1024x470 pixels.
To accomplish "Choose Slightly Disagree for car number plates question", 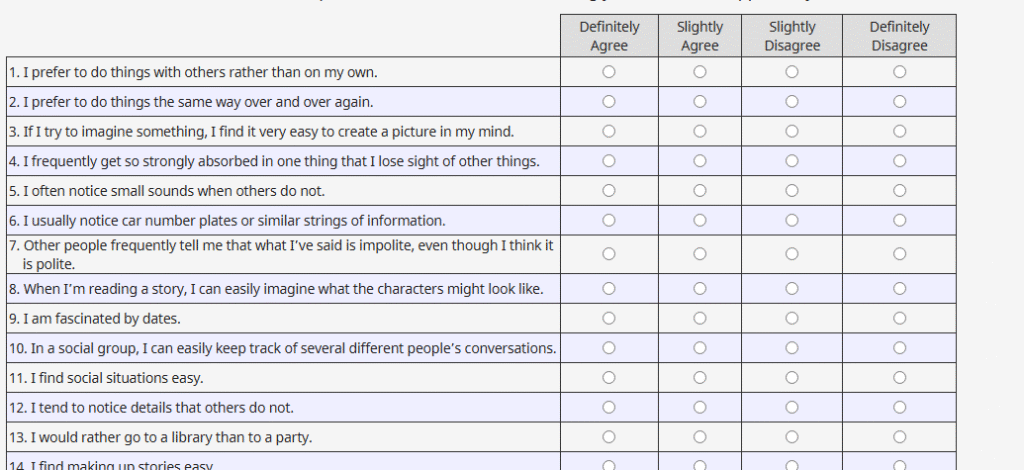I will coord(792,220).
